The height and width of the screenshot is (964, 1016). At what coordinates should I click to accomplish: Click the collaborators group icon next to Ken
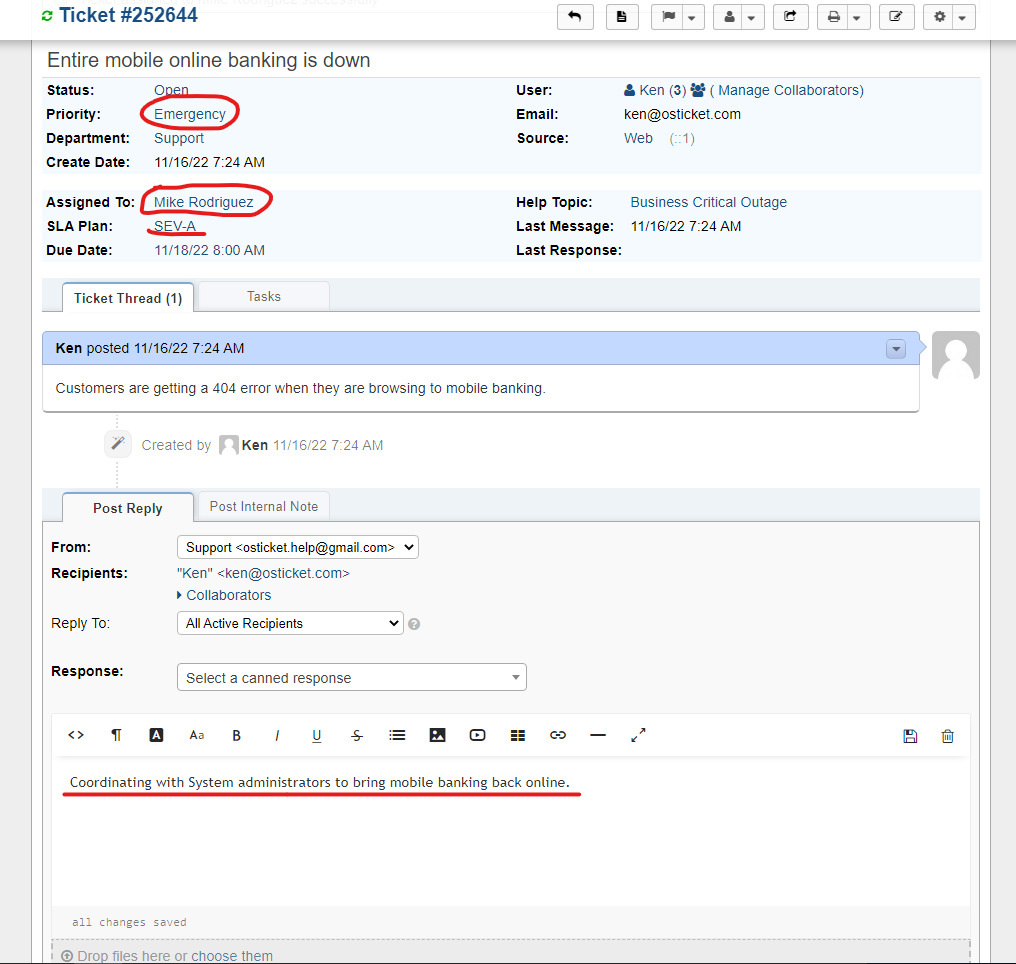tap(697, 89)
